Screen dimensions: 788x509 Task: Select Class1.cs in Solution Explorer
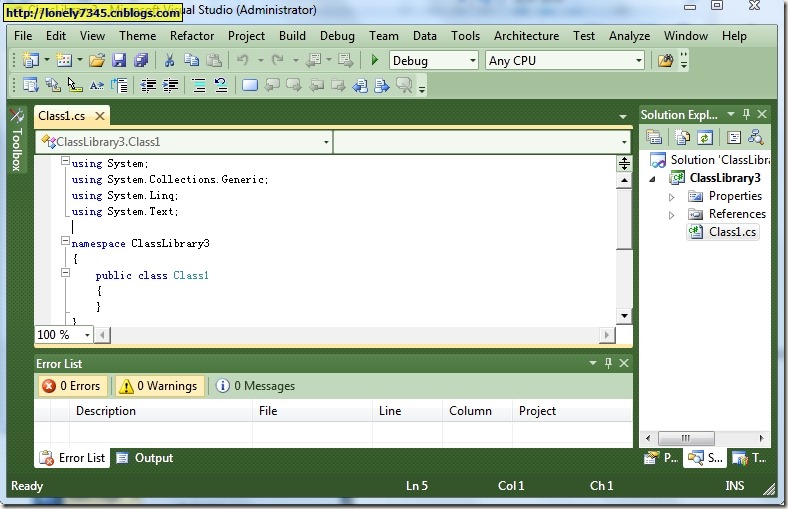point(732,232)
